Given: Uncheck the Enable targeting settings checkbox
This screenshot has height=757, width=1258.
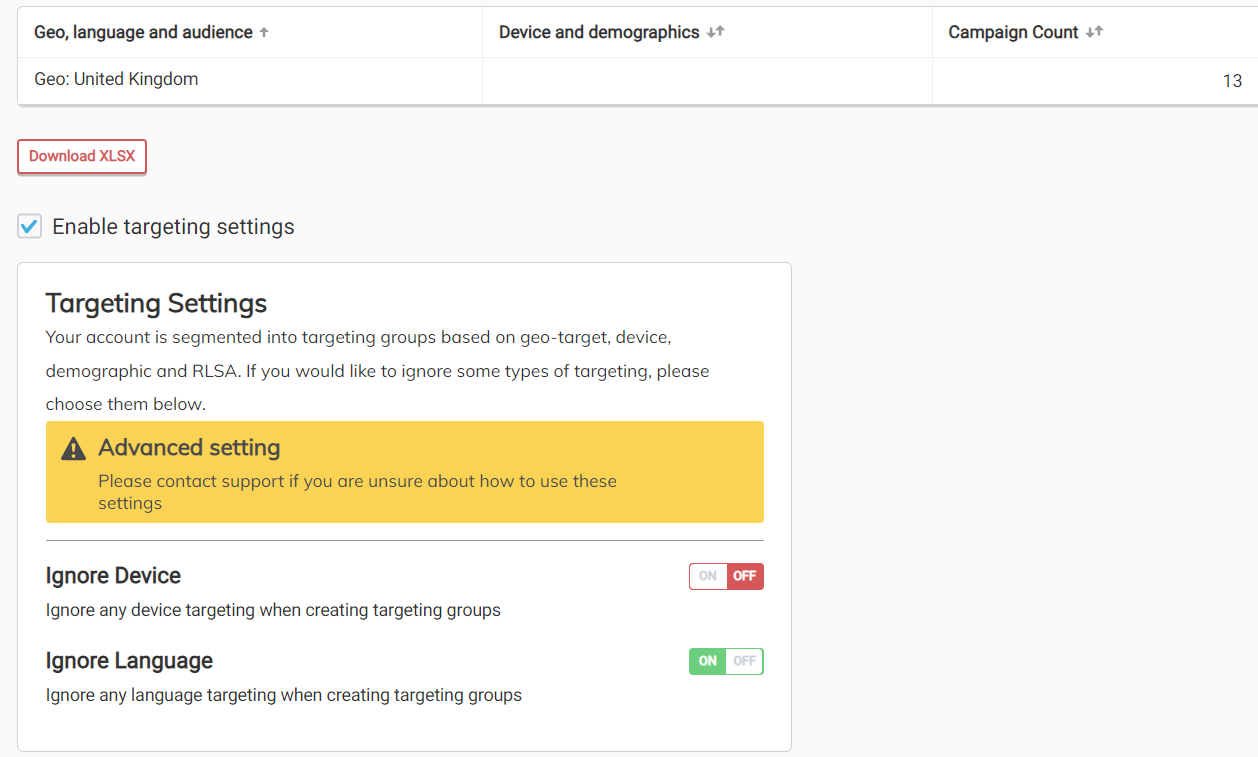Looking at the screenshot, I should (x=30, y=227).
